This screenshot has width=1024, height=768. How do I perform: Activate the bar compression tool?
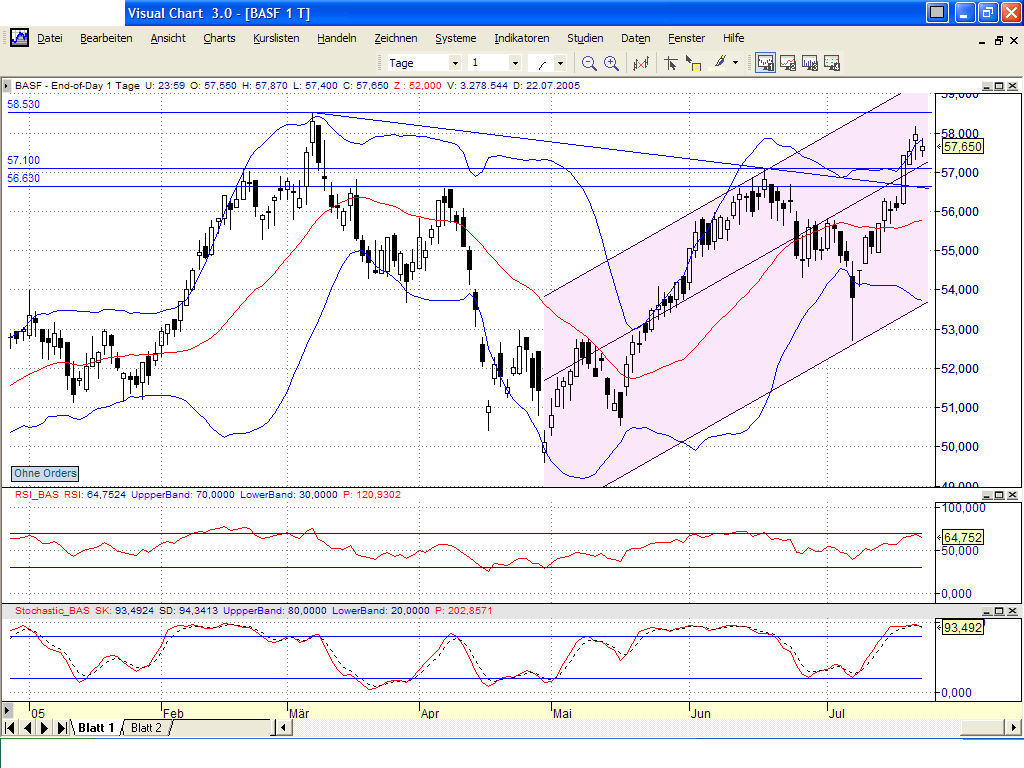[641, 62]
